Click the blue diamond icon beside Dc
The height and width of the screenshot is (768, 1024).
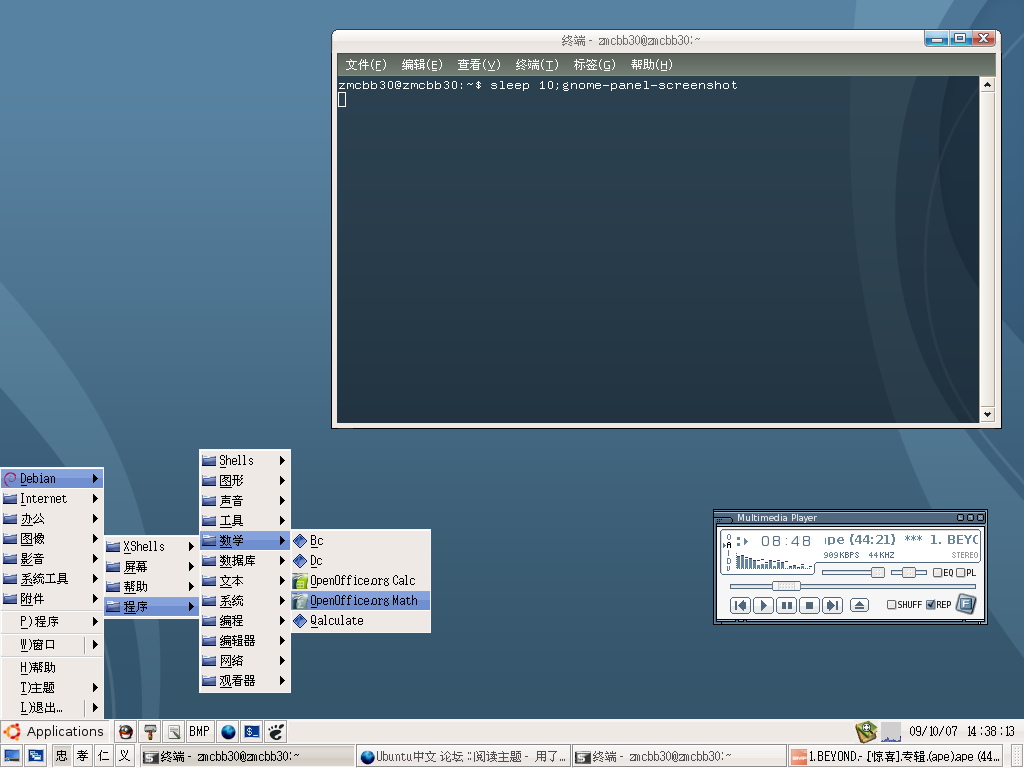pyautogui.click(x=300, y=561)
